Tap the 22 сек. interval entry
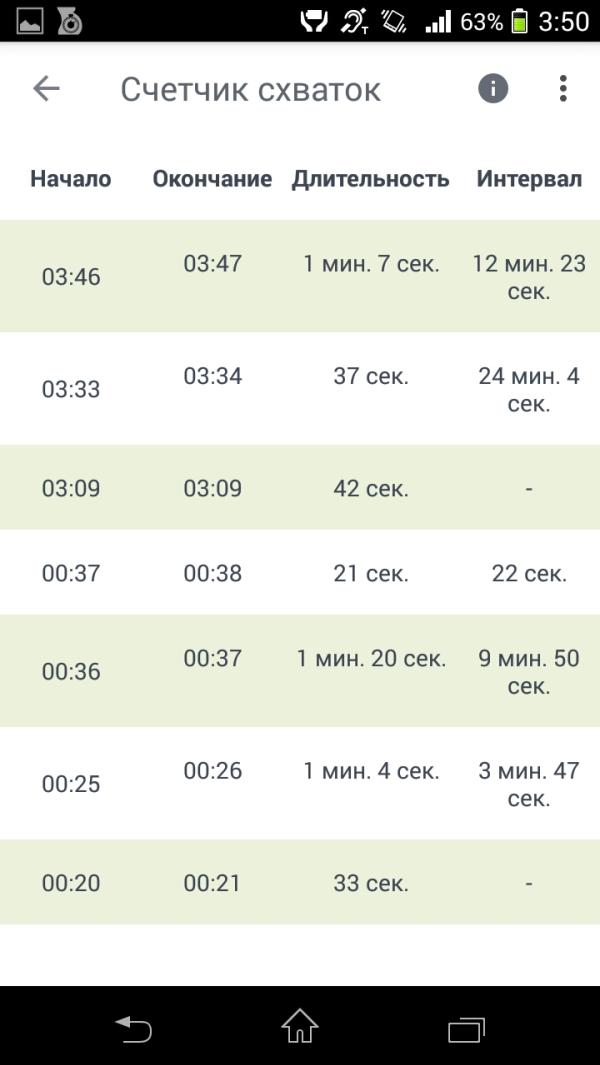This screenshot has width=600, height=1065. point(529,574)
